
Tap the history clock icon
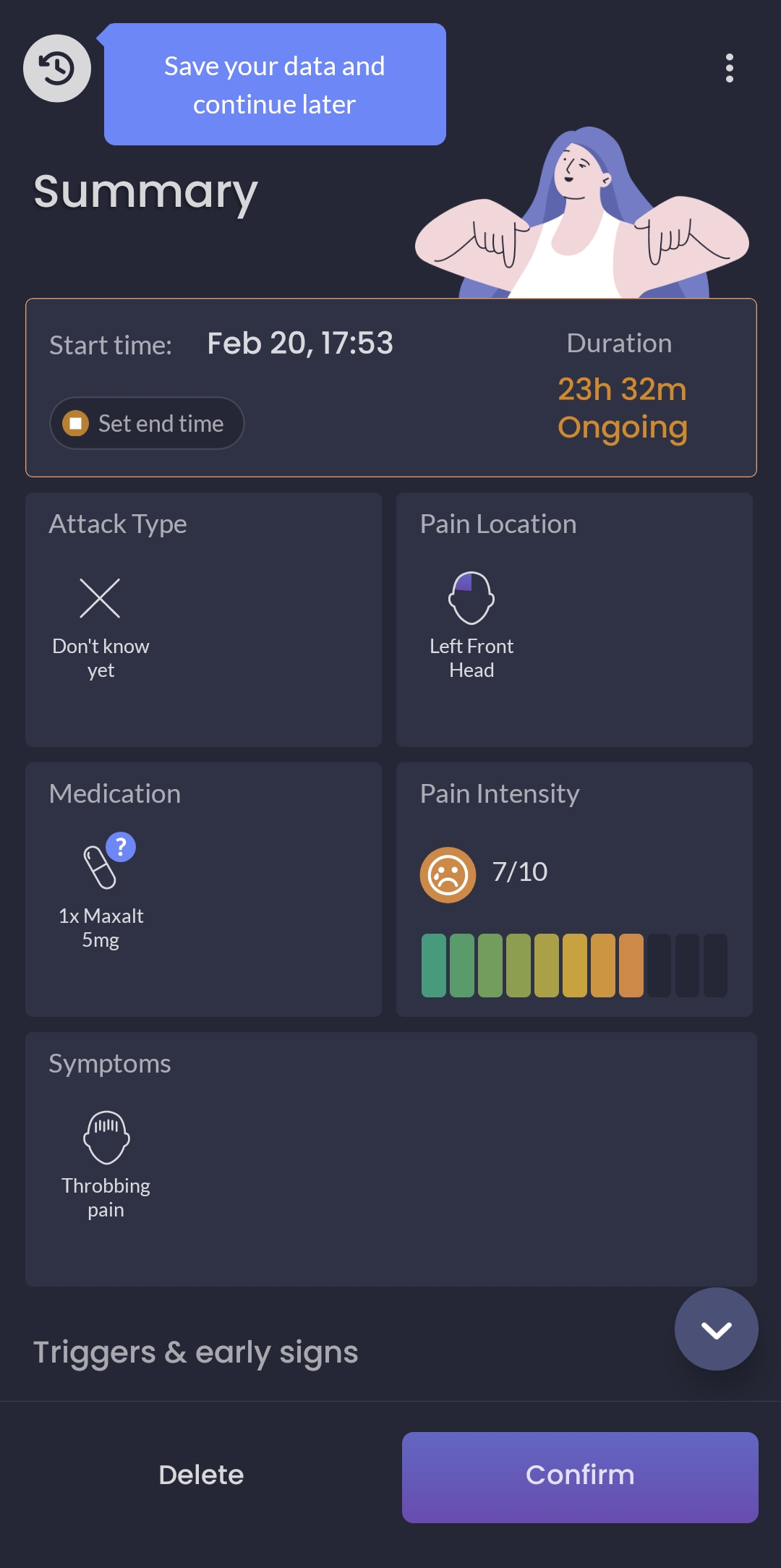pyautogui.click(x=57, y=69)
